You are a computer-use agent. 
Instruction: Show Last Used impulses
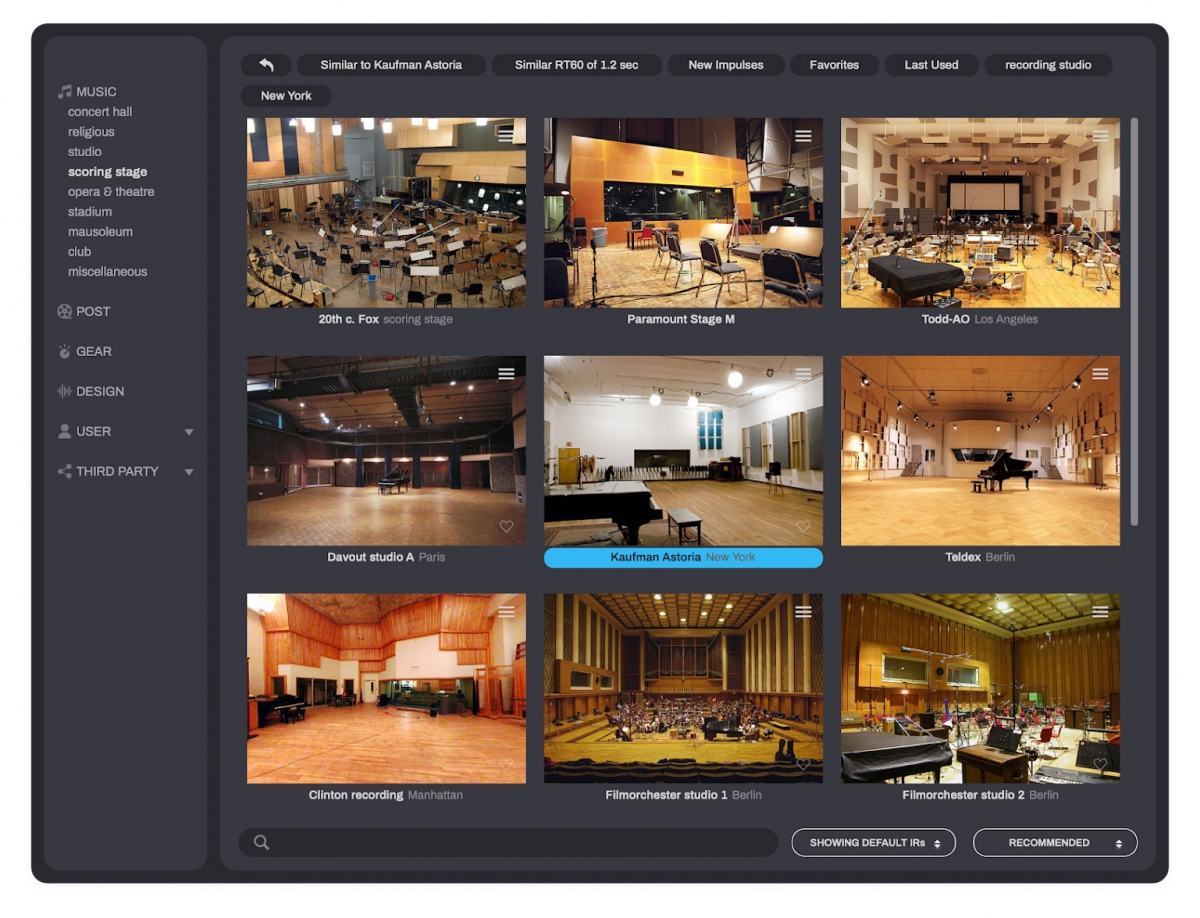click(x=931, y=65)
